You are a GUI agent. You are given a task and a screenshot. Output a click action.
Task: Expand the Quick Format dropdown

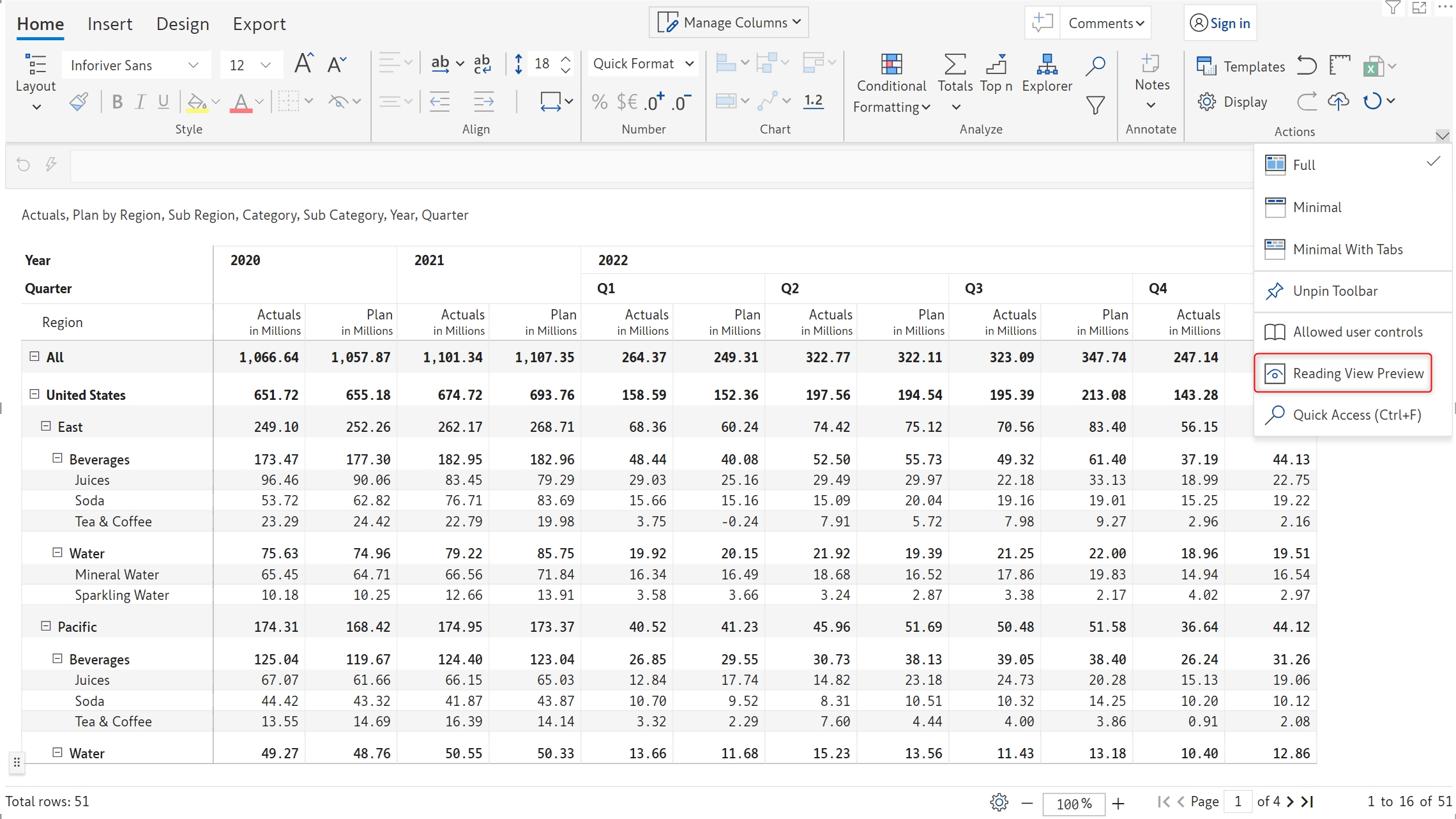[x=643, y=64]
